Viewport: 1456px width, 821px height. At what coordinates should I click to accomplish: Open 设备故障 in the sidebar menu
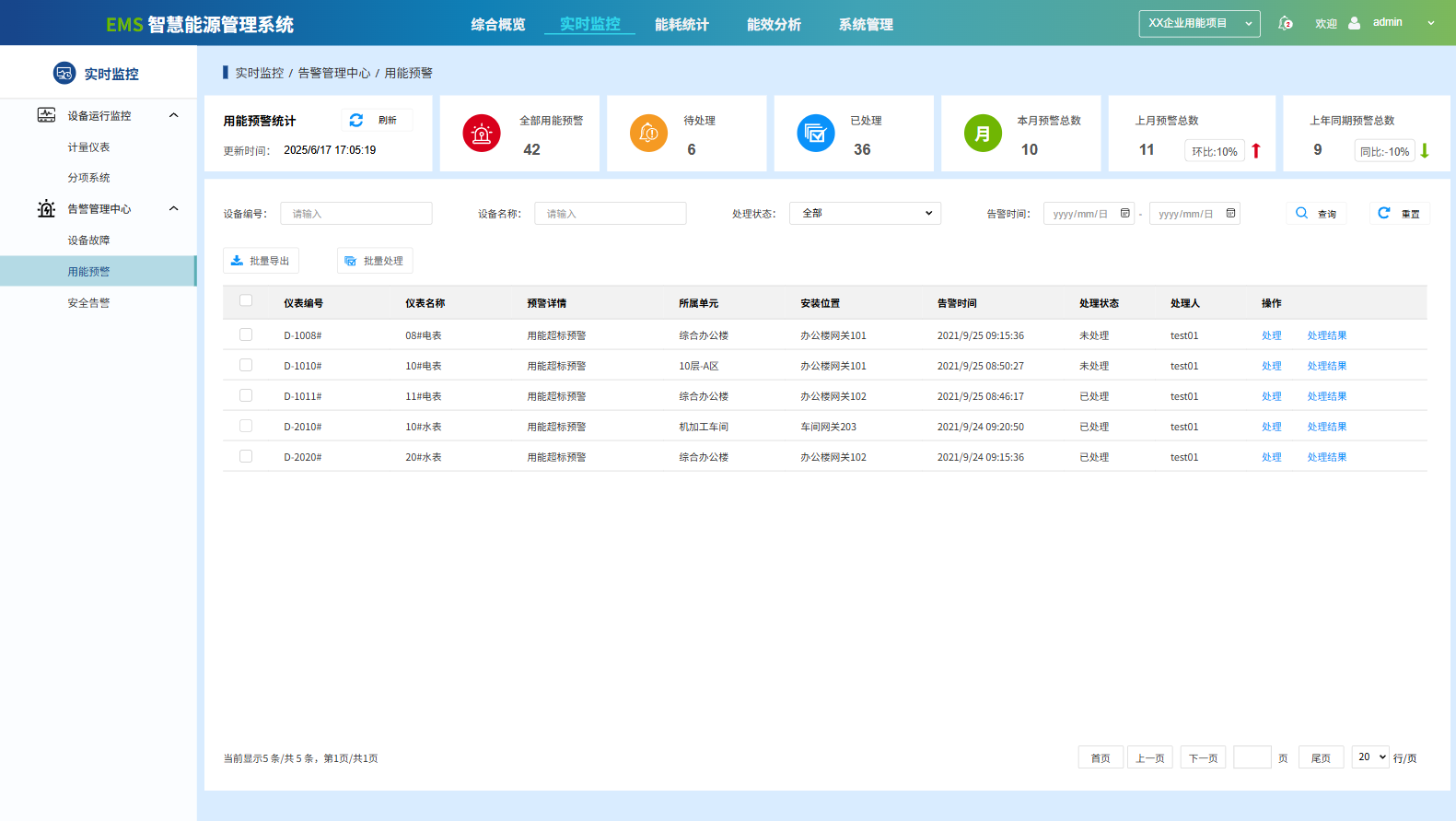click(x=88, y=240)
